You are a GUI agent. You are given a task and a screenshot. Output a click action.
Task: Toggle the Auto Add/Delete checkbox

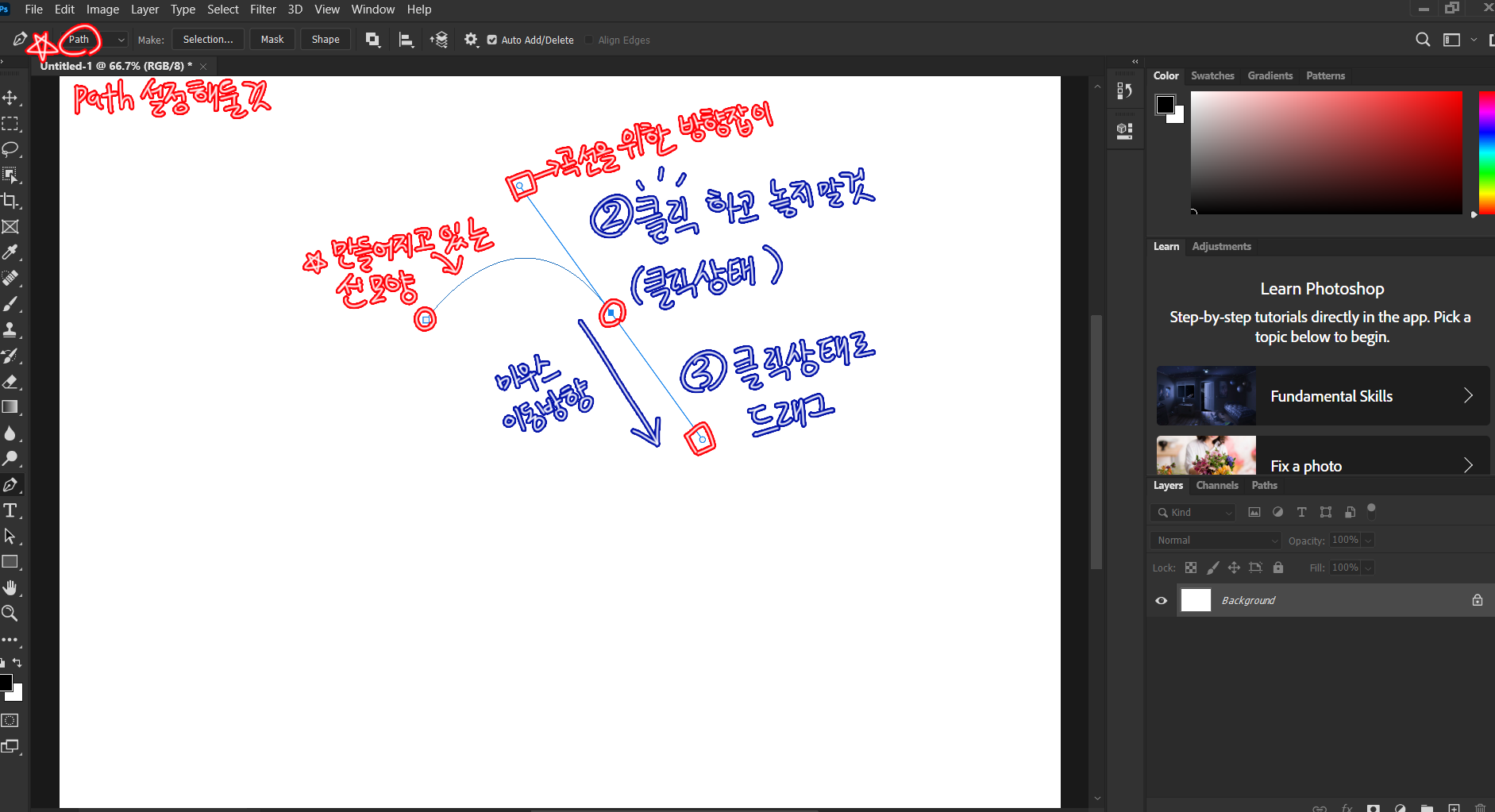click(x=492, y=40)
